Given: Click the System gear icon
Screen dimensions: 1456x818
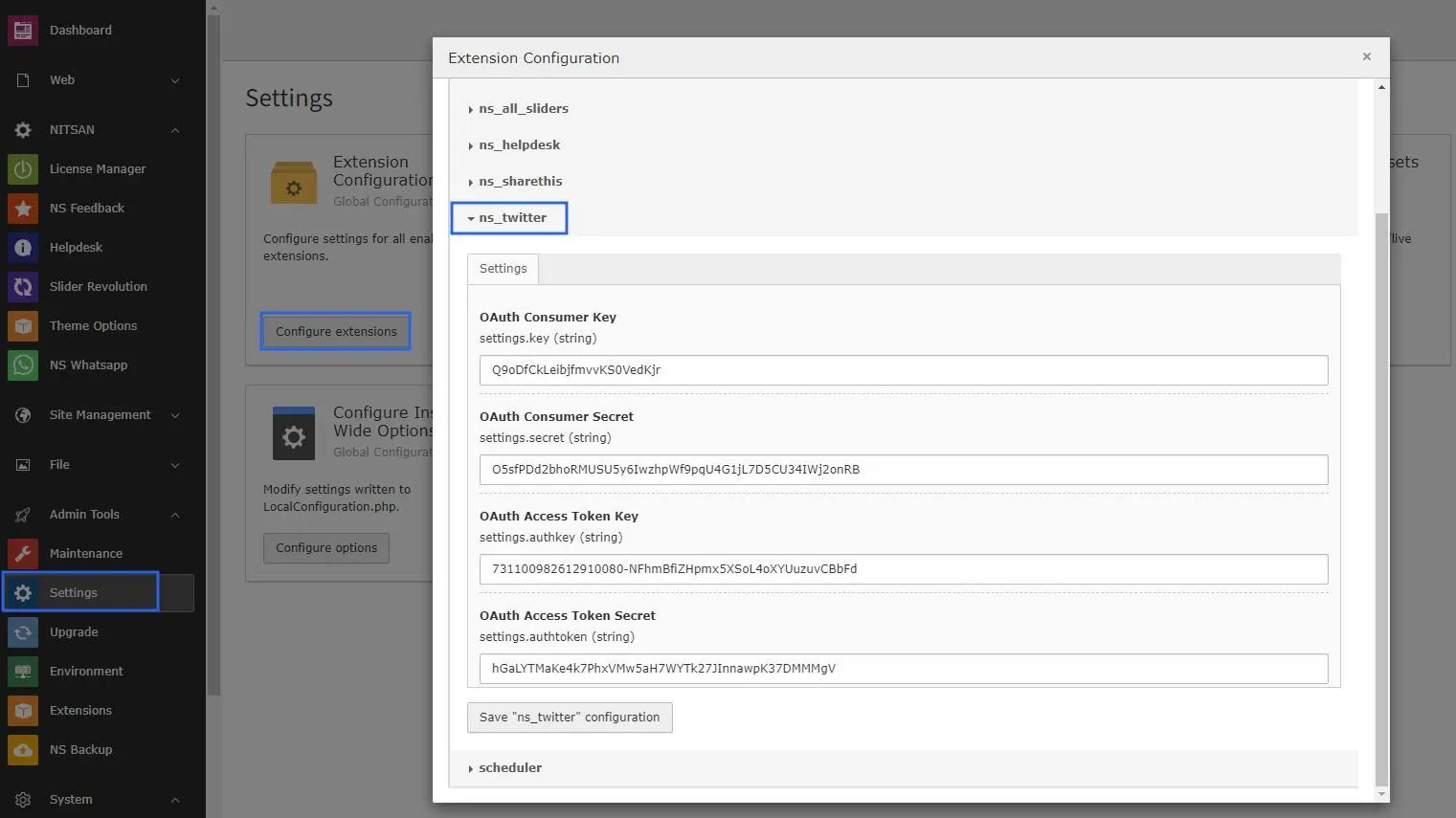Looking at the screenshot, I should (x=23, y=800).
